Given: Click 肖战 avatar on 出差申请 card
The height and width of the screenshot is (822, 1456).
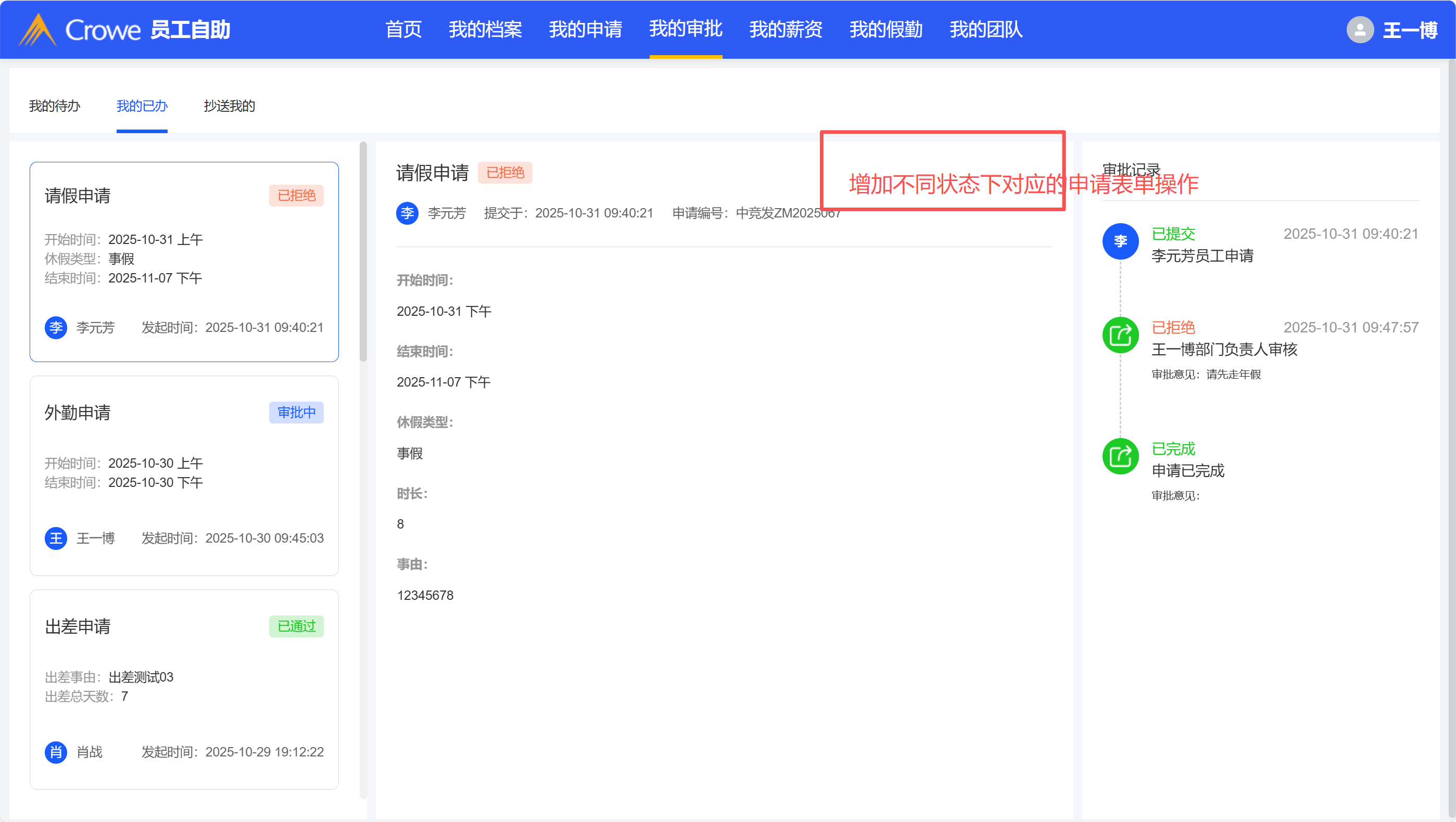Looking at the screenshot, I should point(56,752).
